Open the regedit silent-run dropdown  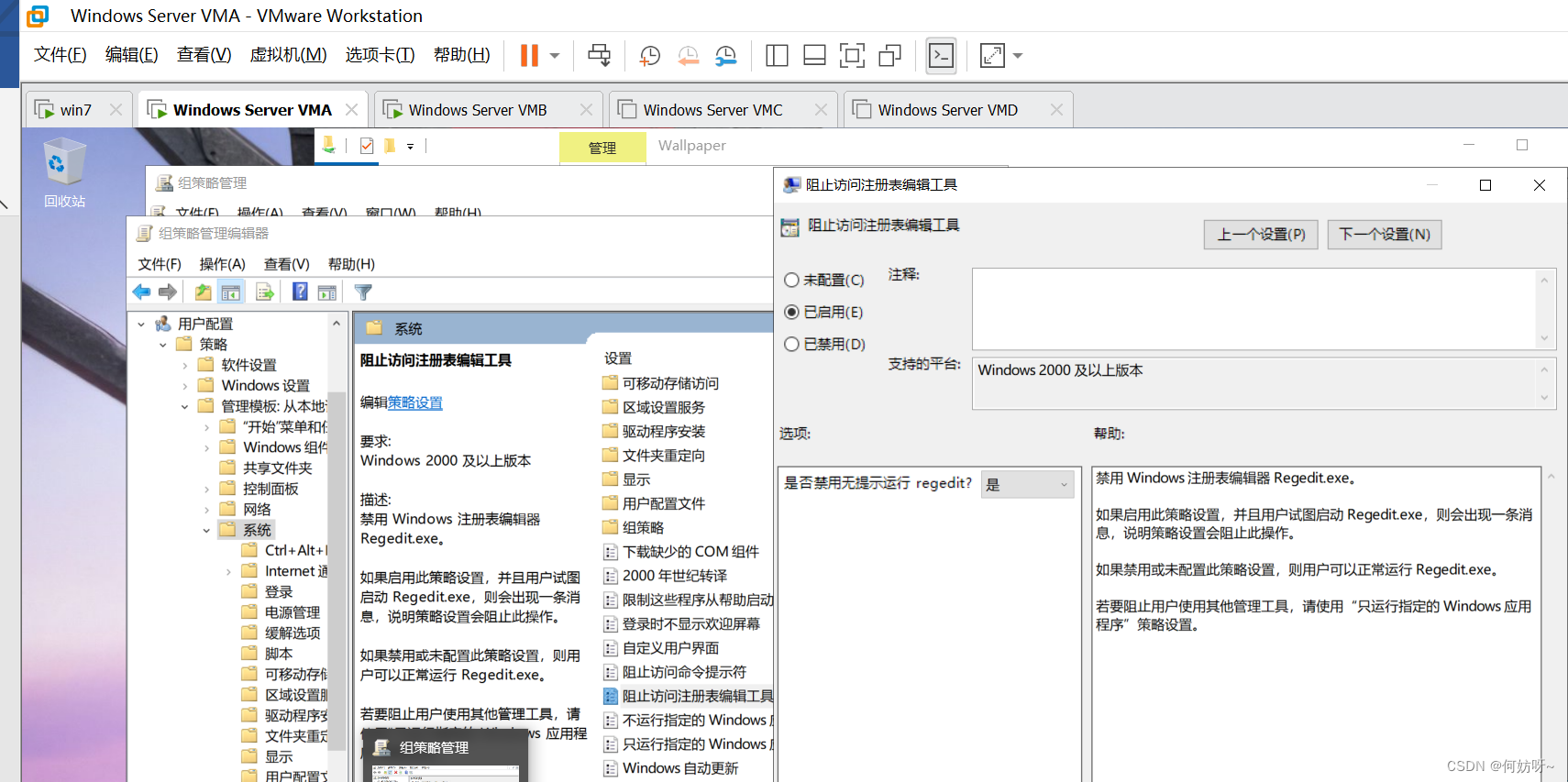1027,484
